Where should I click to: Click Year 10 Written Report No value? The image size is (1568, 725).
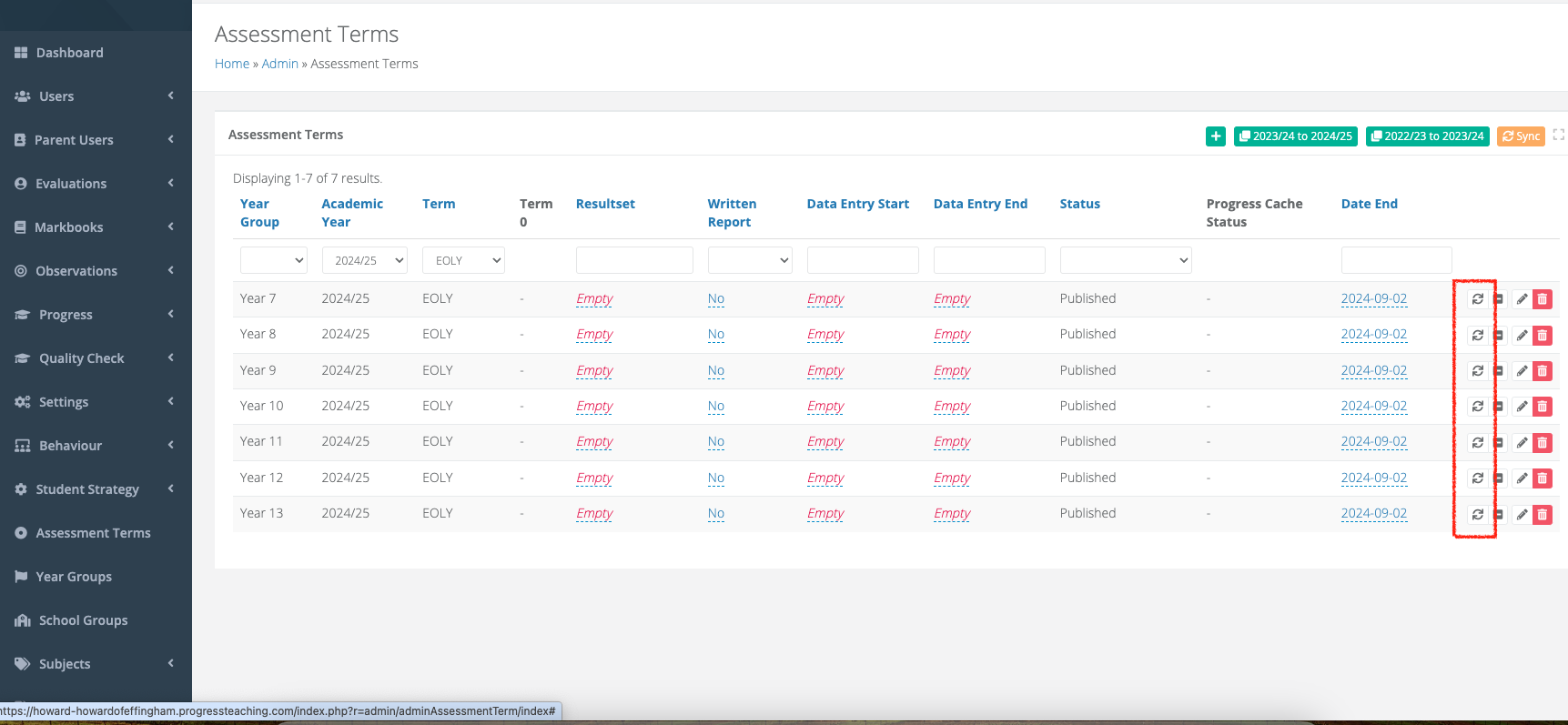716,406
